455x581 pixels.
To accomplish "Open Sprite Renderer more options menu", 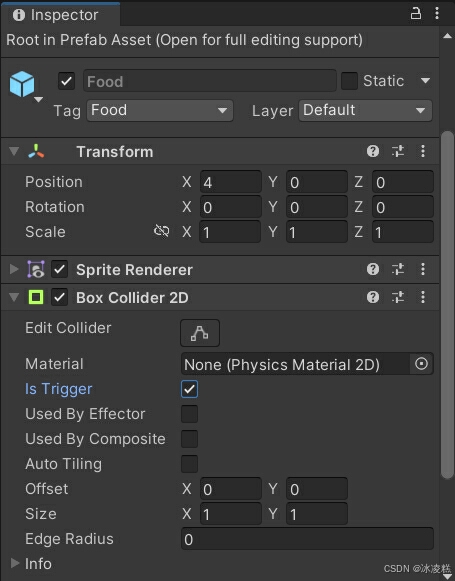I will [423, 269].
